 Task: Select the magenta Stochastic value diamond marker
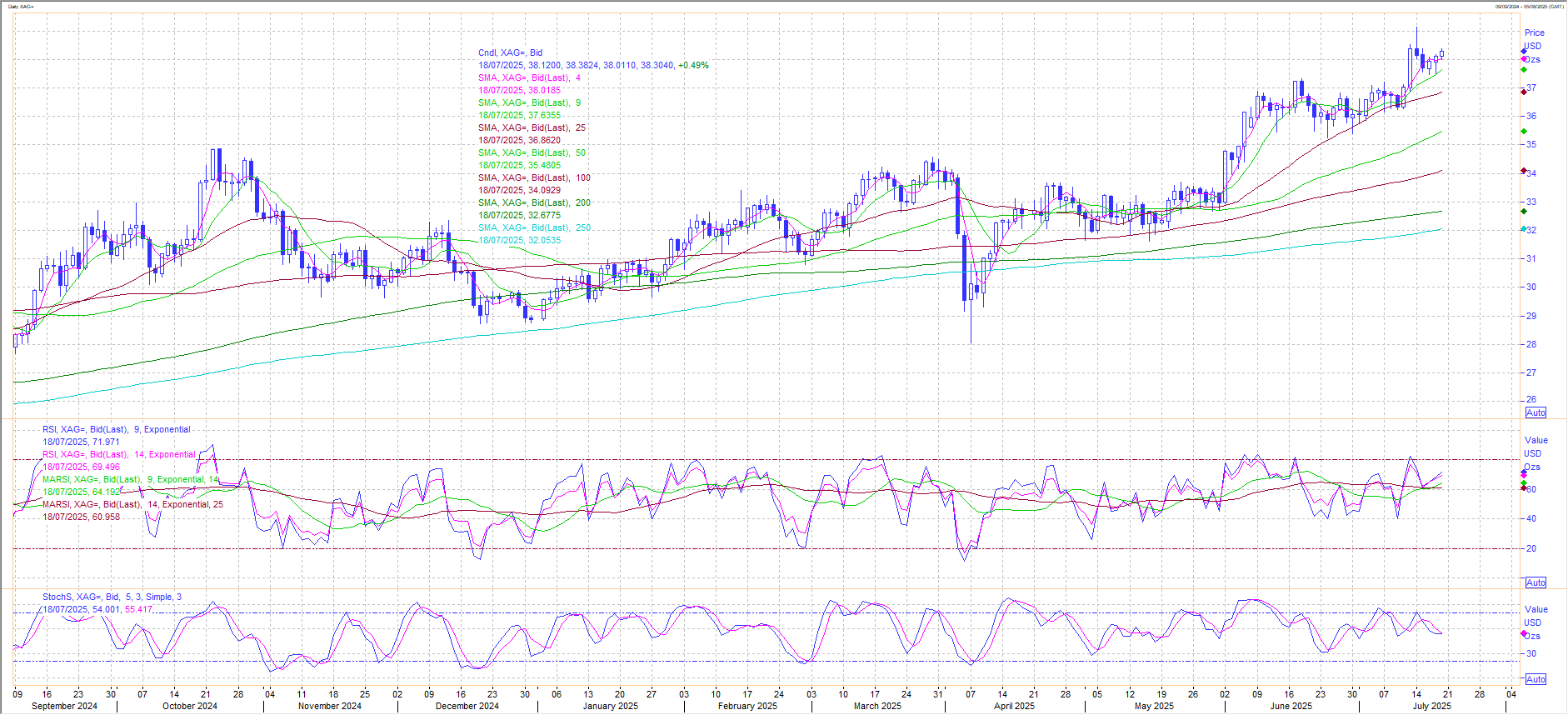point(1524,633)
